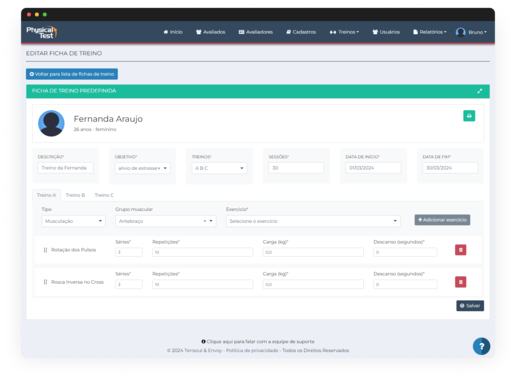Viewport: 516px width, 379px height.
Task: Delete the Rosca Inversa no Cross exercise
Action: pos(461,282)
